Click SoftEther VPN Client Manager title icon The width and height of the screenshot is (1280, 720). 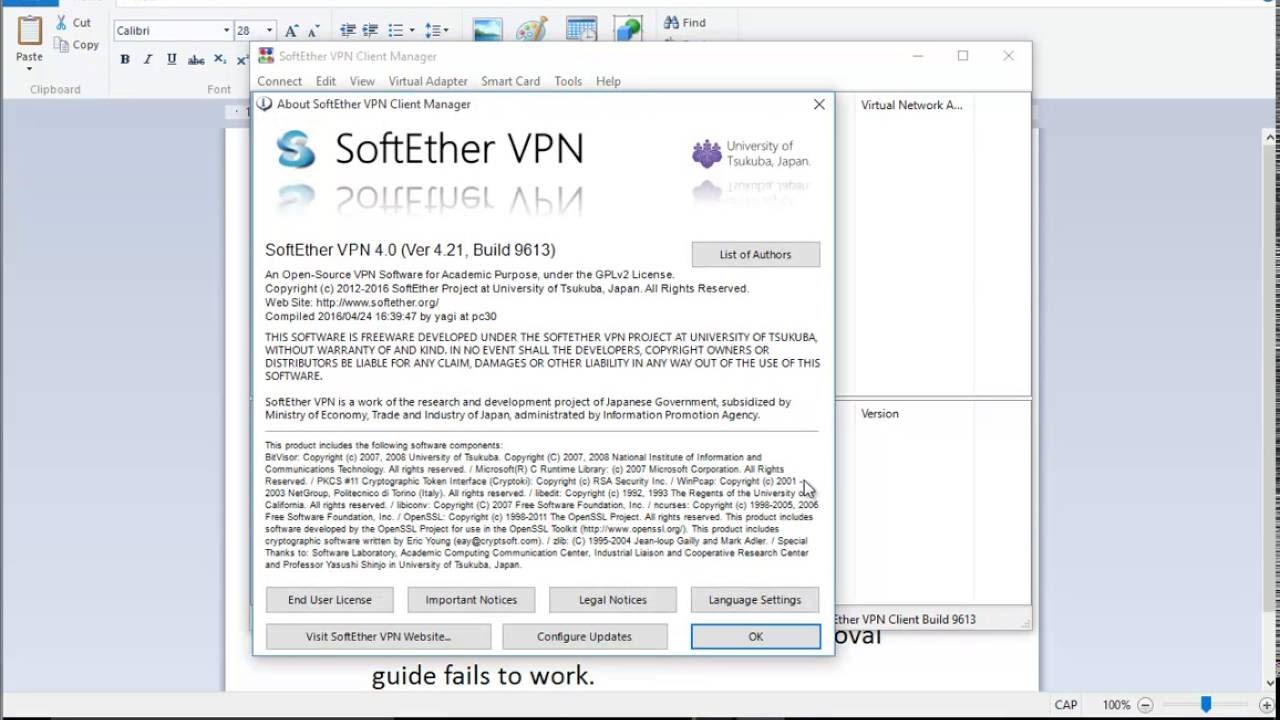tap(266, 56)
